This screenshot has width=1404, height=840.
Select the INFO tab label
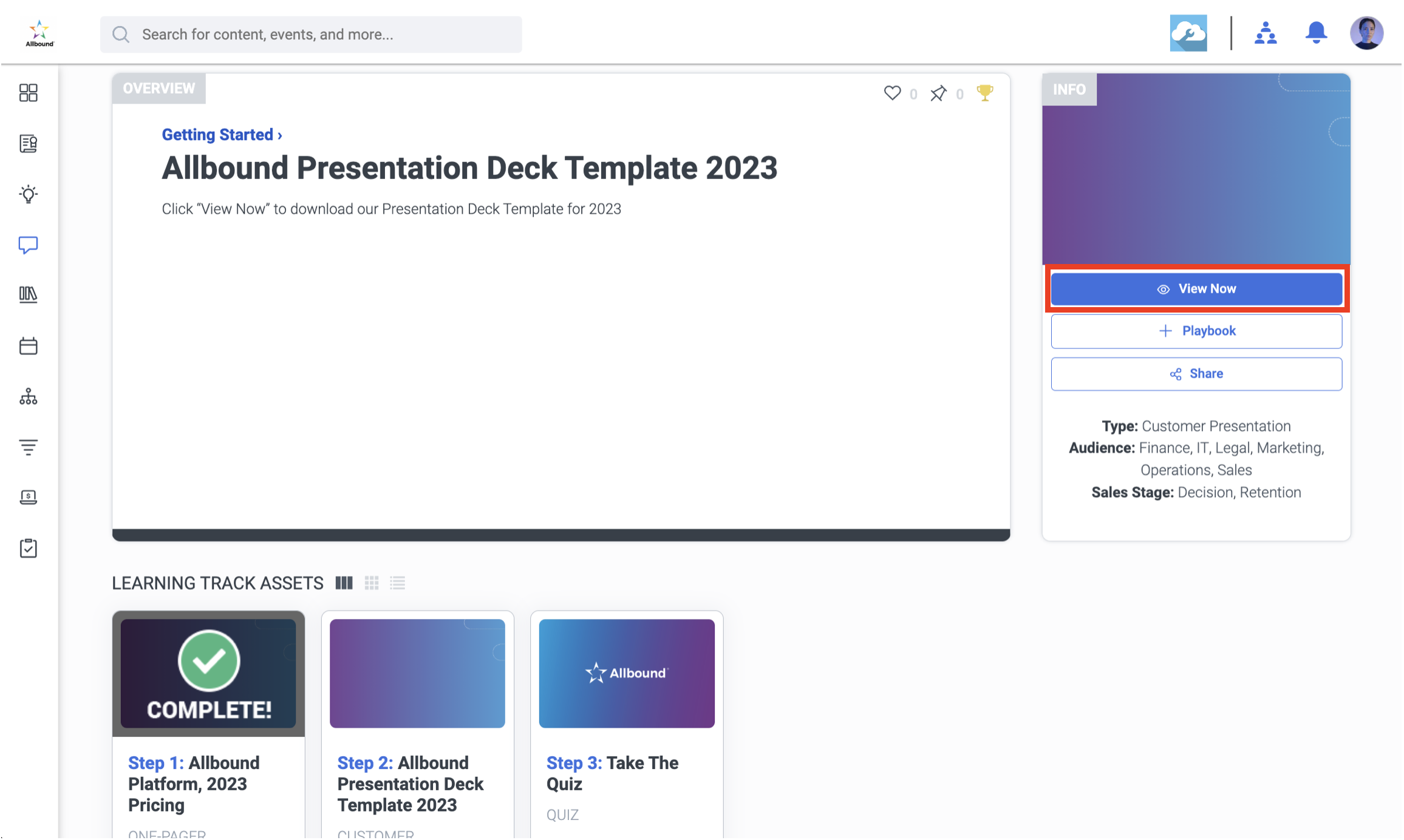[1069, 90]
